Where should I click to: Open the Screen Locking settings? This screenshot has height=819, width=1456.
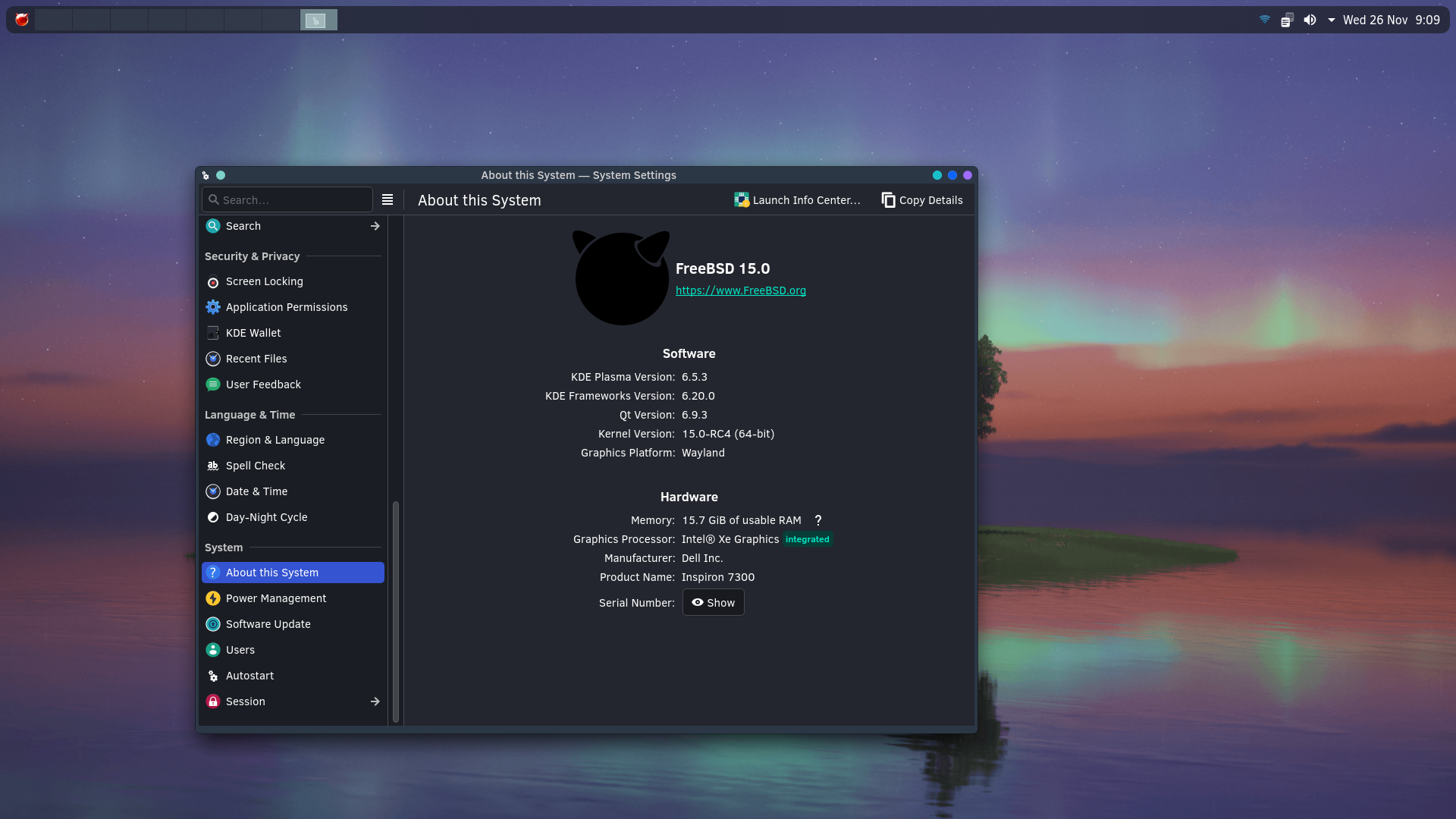264,281
